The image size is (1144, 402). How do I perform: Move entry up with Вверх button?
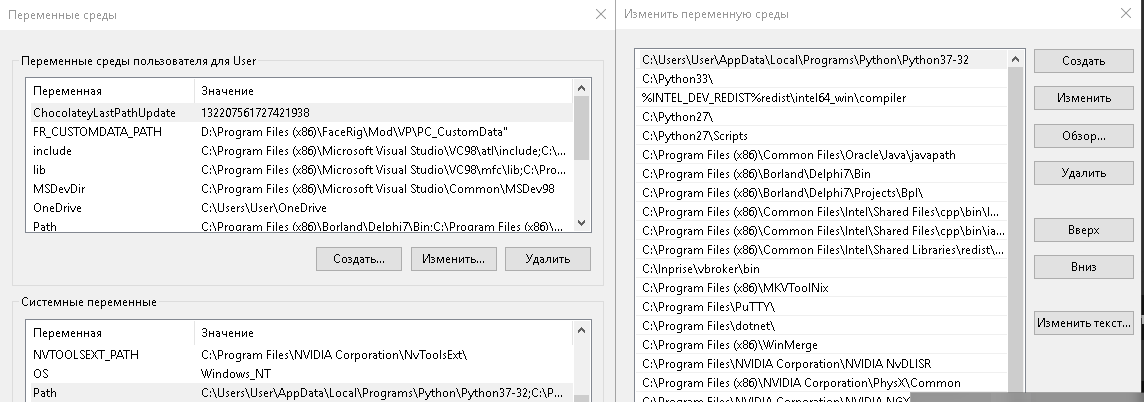1083,230
